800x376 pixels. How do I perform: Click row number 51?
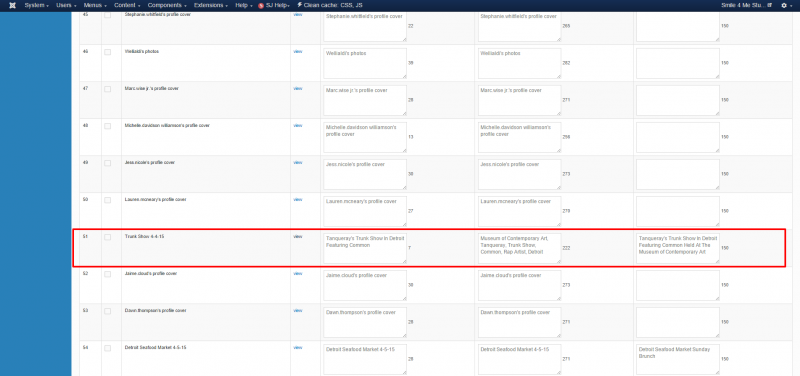pos(85,237)
